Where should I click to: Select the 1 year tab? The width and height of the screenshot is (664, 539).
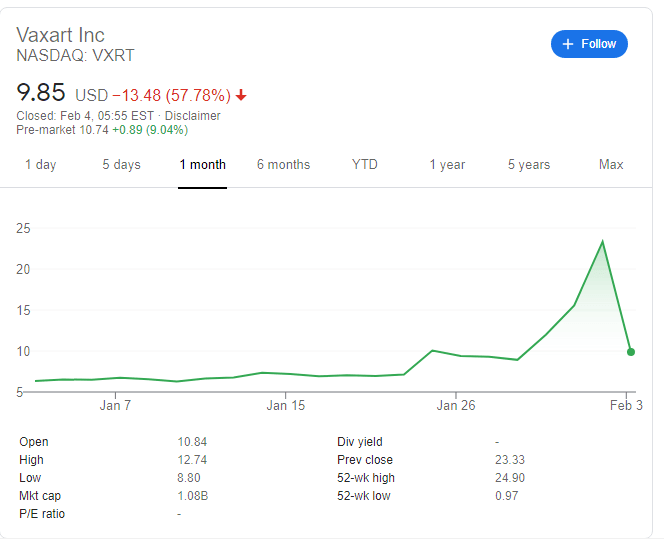[447, 165]
